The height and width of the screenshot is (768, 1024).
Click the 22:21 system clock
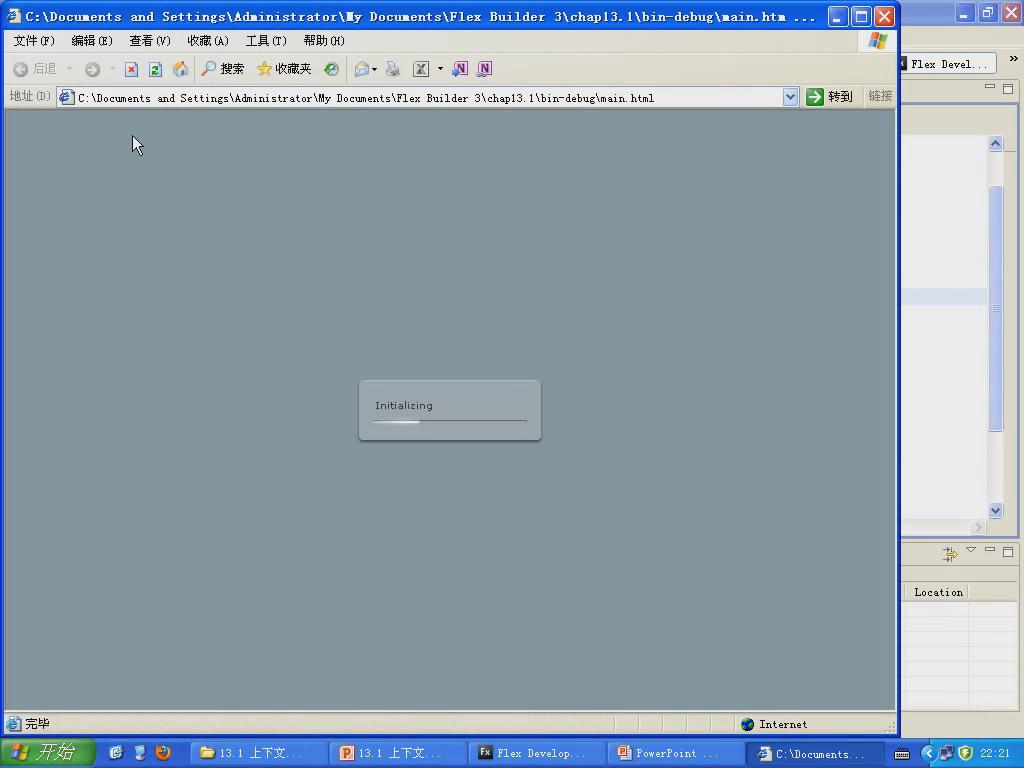click(x=995, y=753)
